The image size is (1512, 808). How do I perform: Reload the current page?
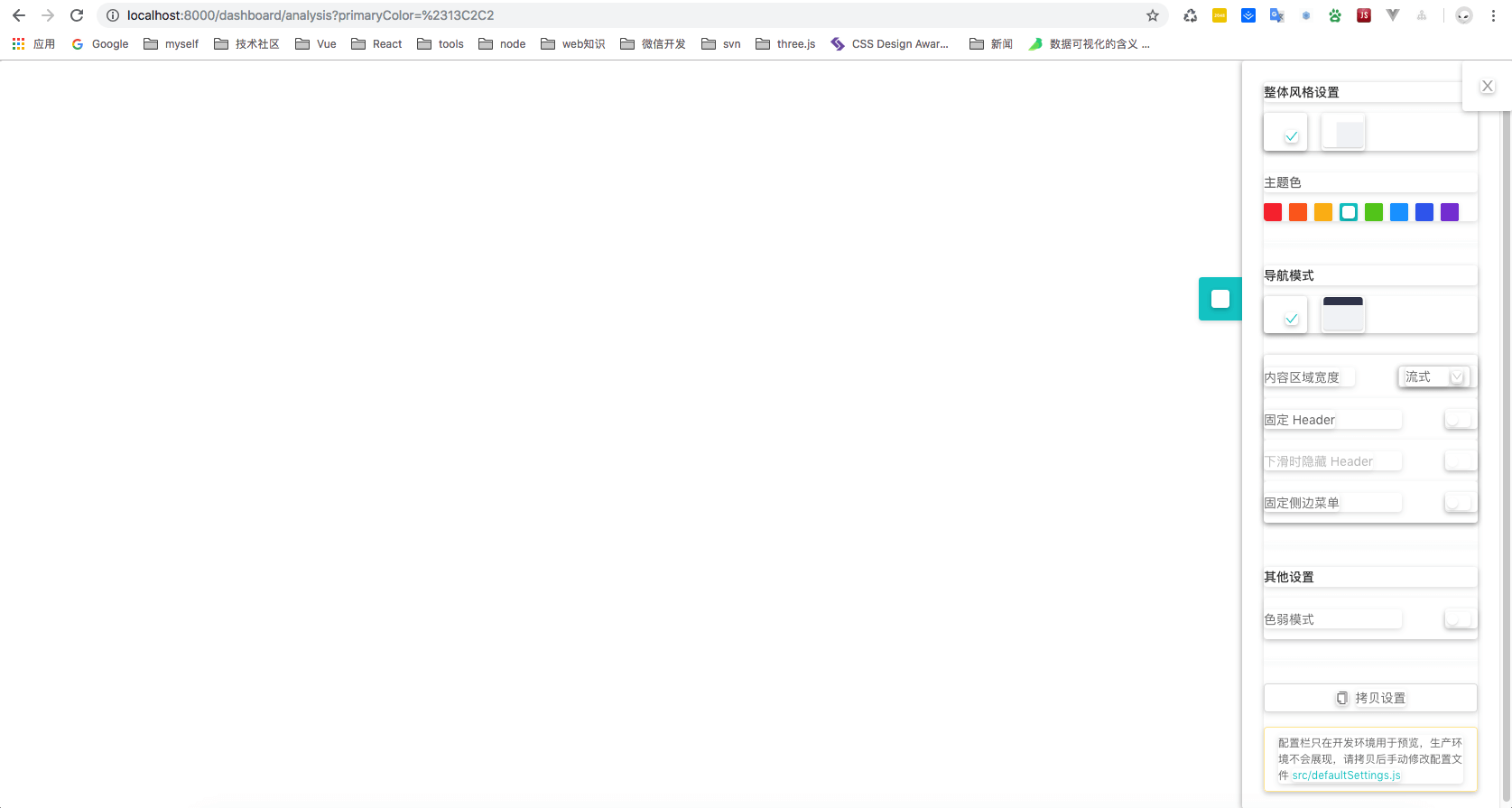click(77, 15)
